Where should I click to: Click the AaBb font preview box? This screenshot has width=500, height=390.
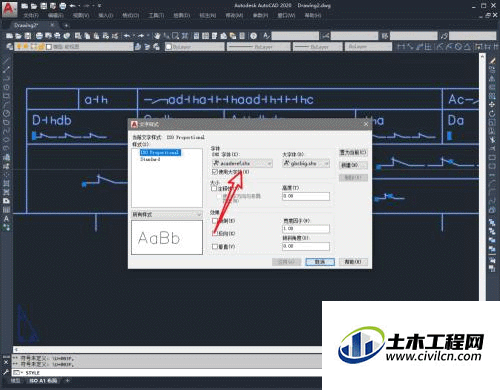tap(167, 237)
